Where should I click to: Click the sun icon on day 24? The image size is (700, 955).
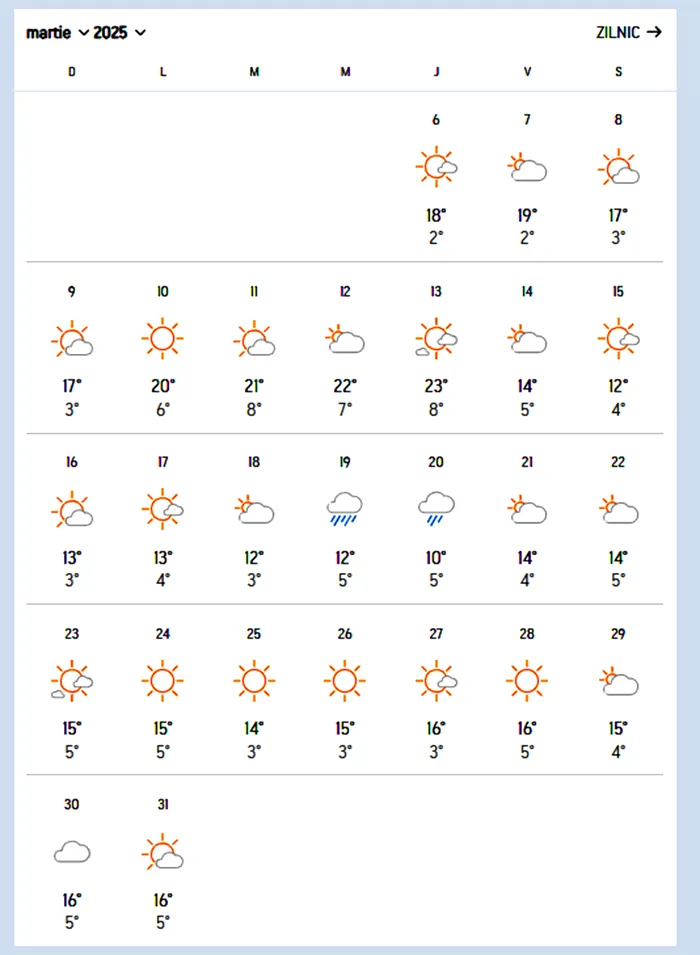[x=162, y=681]
